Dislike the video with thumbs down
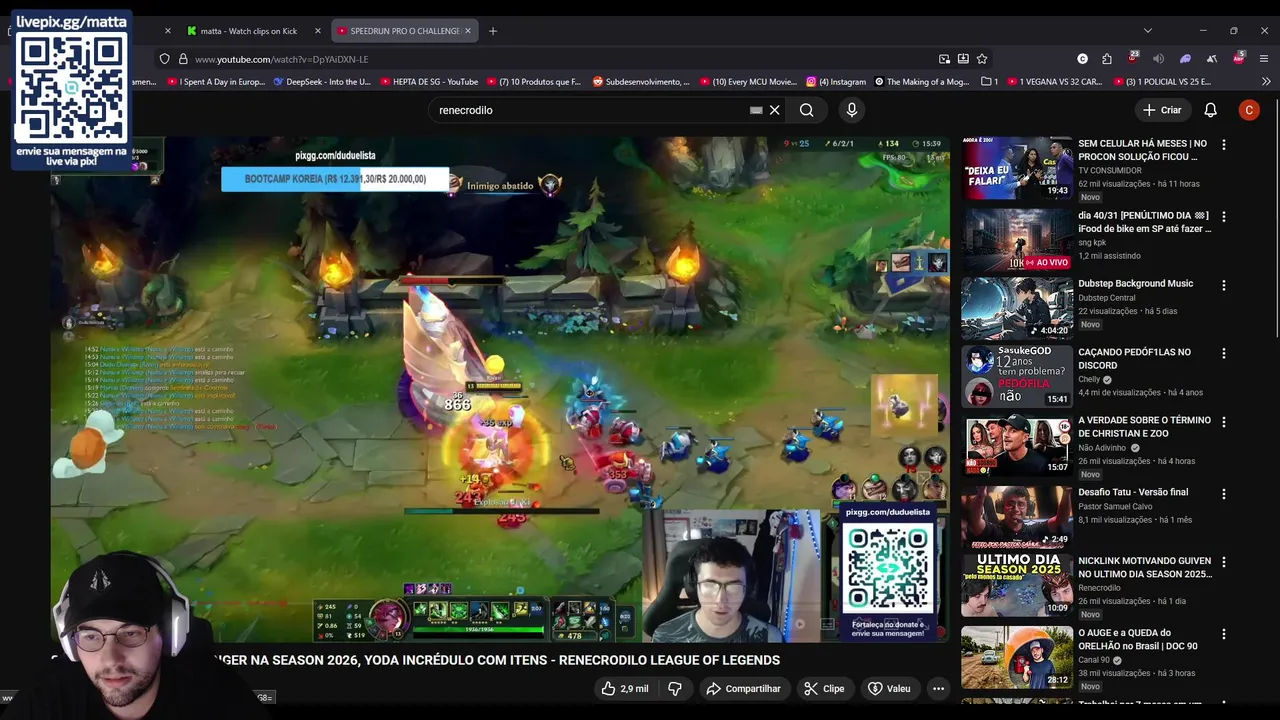1280x720 pixels. [x=675, y=688]
